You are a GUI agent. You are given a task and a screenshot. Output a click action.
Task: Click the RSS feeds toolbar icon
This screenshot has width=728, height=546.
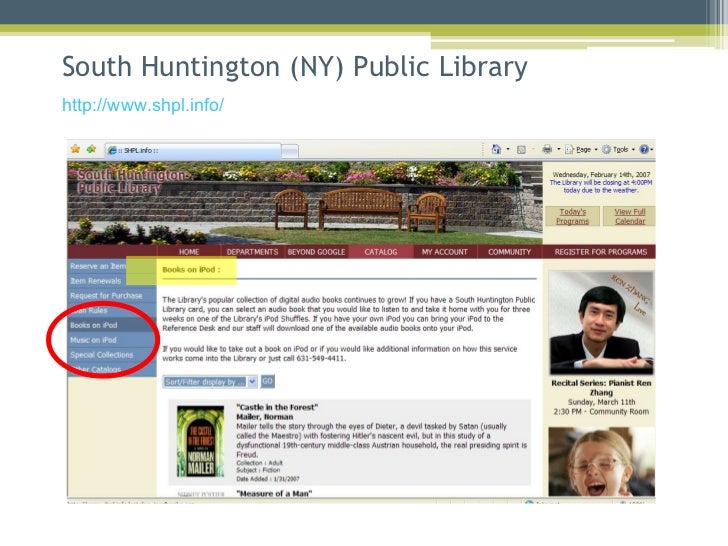(521, 150)
